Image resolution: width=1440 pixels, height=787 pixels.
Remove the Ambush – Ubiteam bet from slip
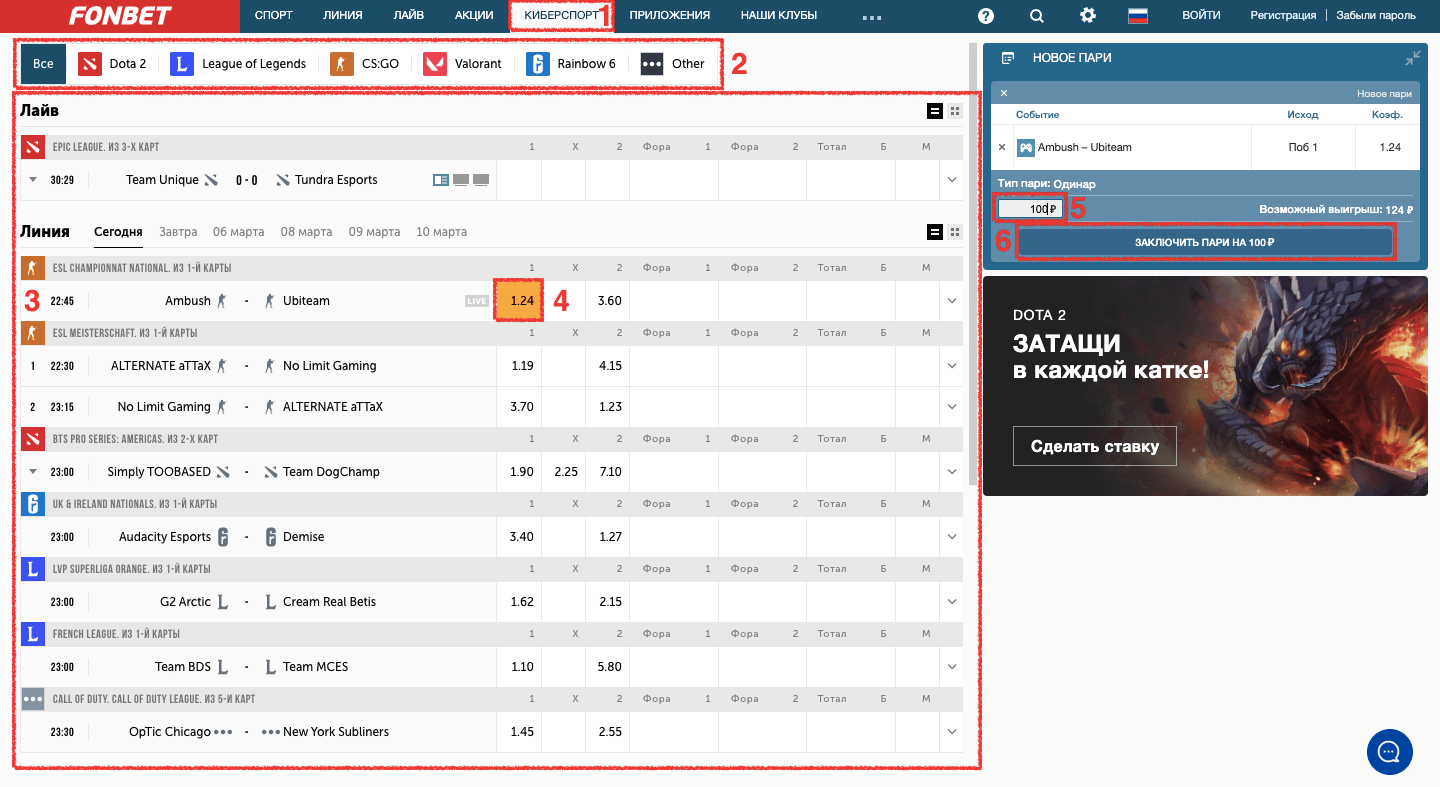click(x=1003, y=147)
